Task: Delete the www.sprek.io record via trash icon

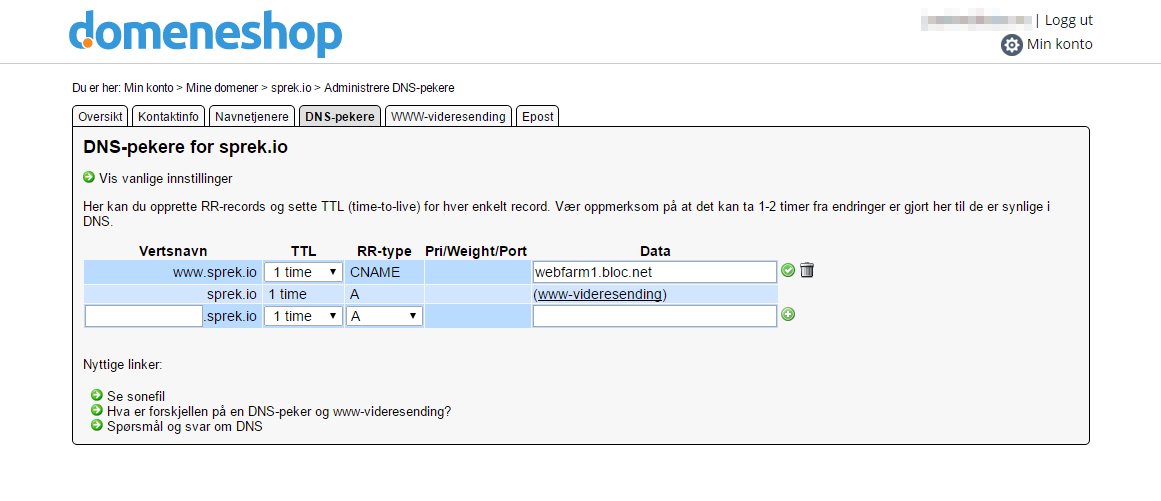Action: click(807, 270)
